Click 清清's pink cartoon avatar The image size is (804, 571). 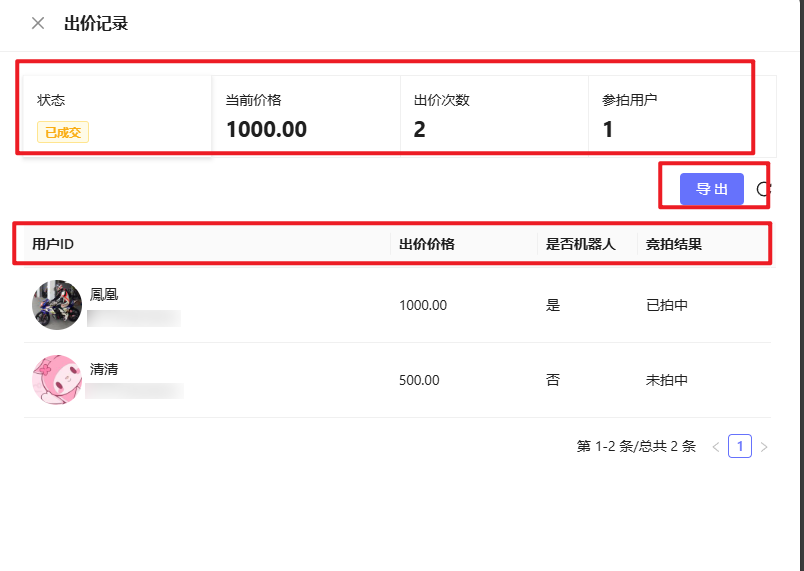click(57, 380)
